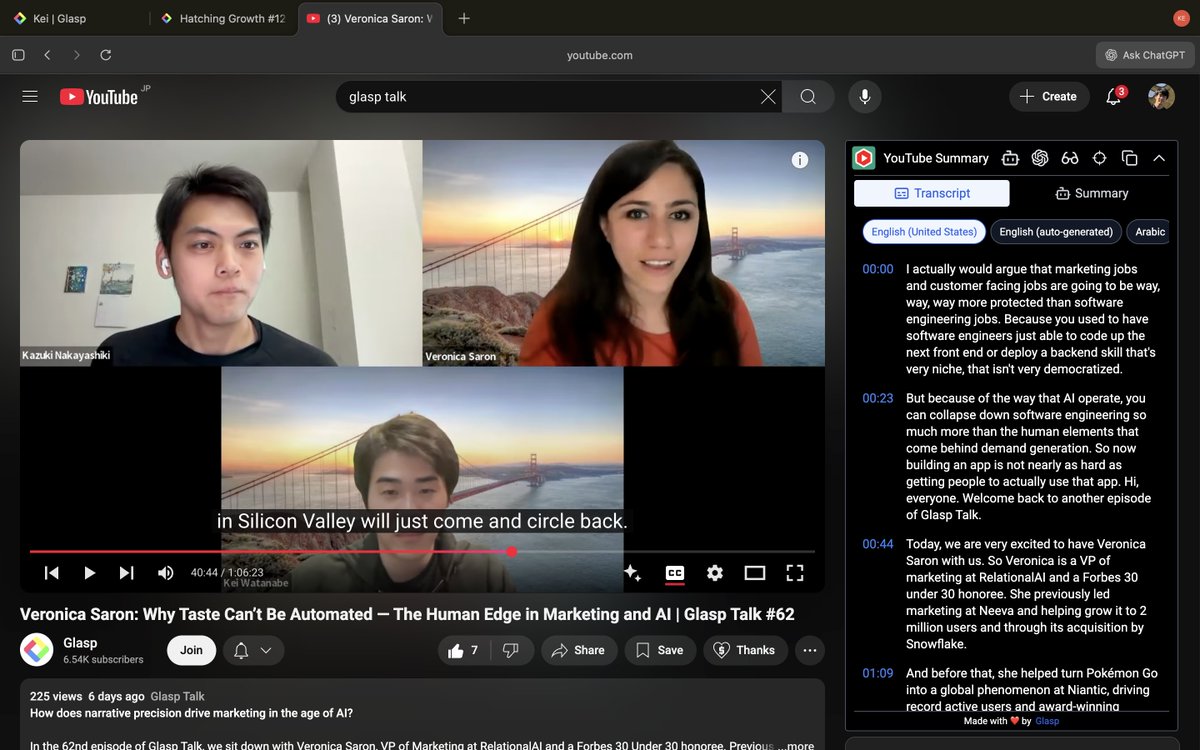This screenshot has width=1200, height=750.
Task: Click AI robot summary icon in panel header
Action: pos(1010,158)
